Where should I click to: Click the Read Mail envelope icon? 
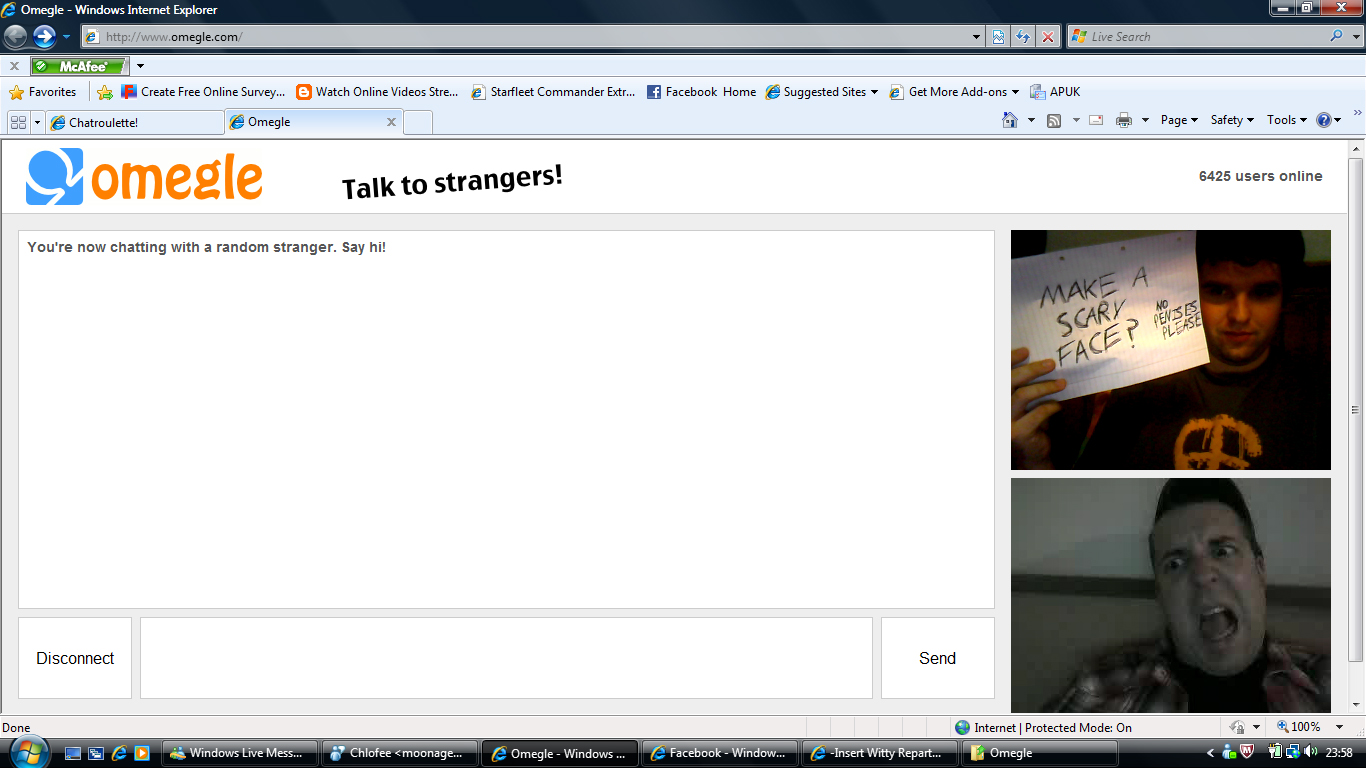coord(1096,120)
